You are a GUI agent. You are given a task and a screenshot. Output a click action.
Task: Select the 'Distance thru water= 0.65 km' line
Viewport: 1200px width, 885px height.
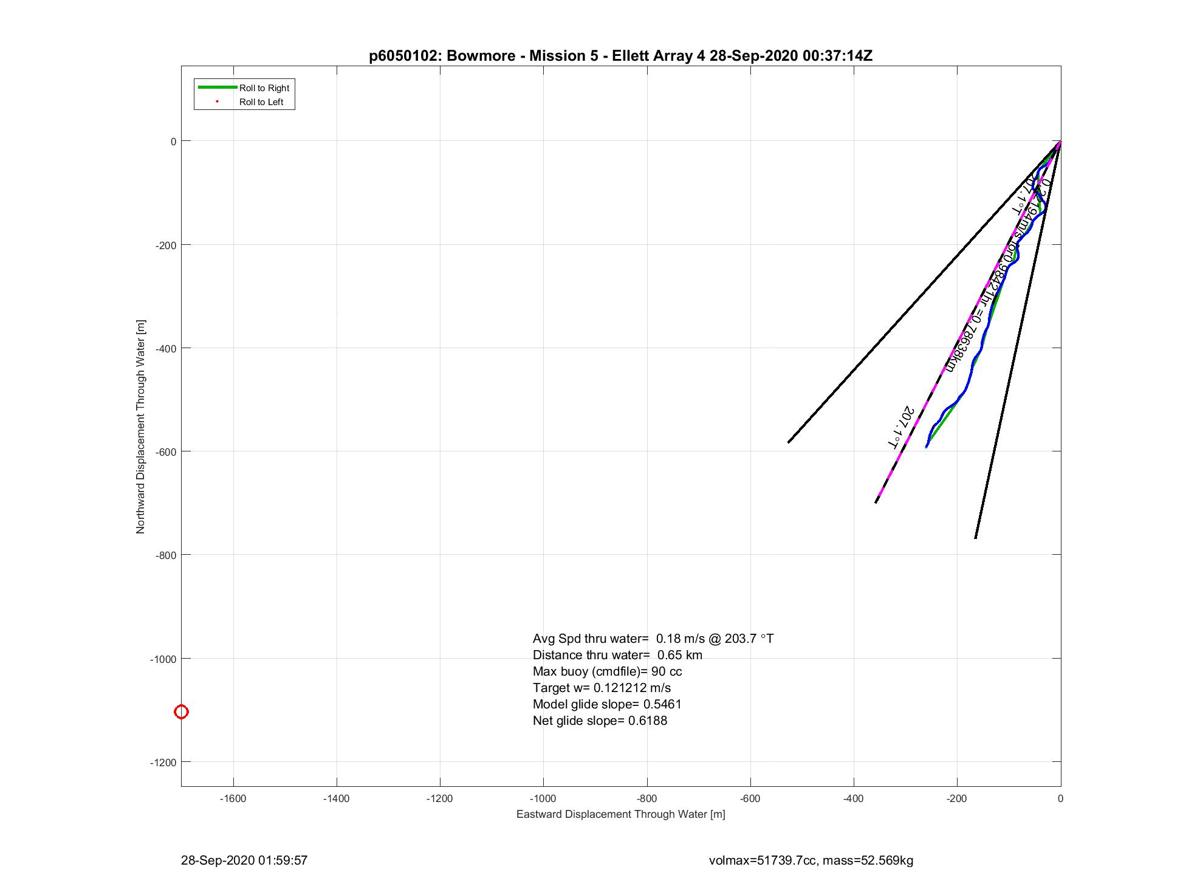[617, 655]
